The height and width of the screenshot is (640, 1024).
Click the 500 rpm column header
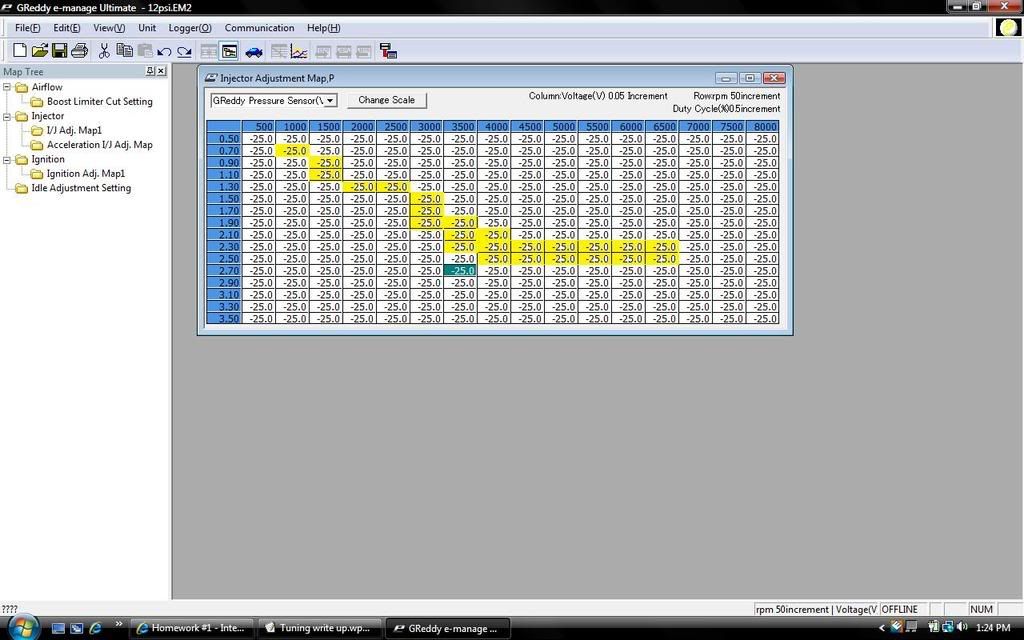pos(259,127)
